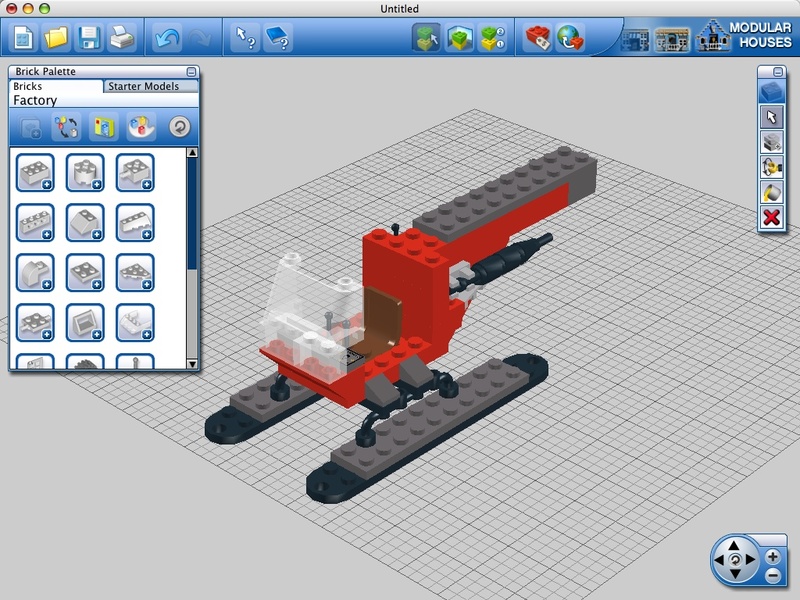This screenshot has height=600, width=800.
Task: Open the Print icon in toolbar
Action: [121, 38]
